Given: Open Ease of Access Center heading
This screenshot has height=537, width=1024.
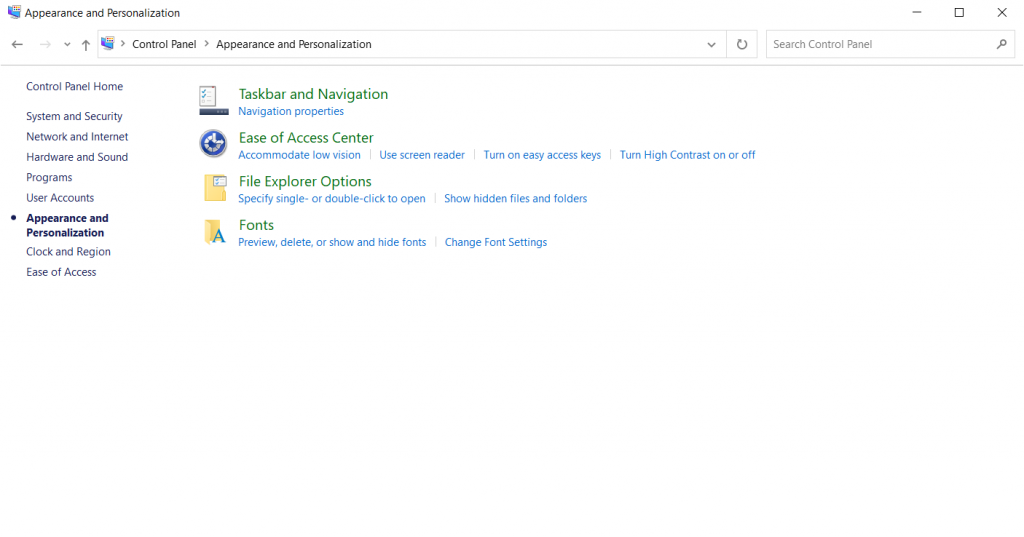Looking at the screenshot, I should pyautogui.click(x=306, y=138).
